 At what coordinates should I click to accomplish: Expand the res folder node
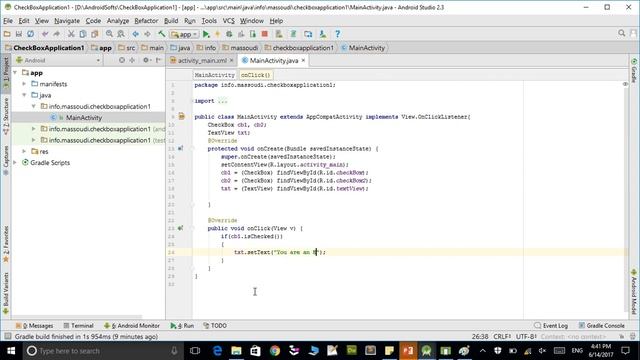click(x=24, y=151)
